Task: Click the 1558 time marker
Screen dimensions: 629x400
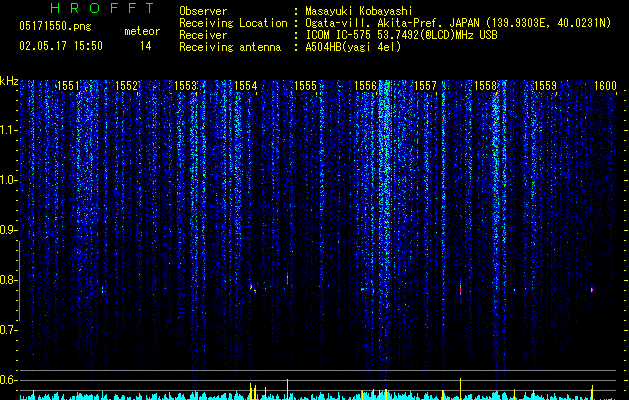Action: [485, 86]
